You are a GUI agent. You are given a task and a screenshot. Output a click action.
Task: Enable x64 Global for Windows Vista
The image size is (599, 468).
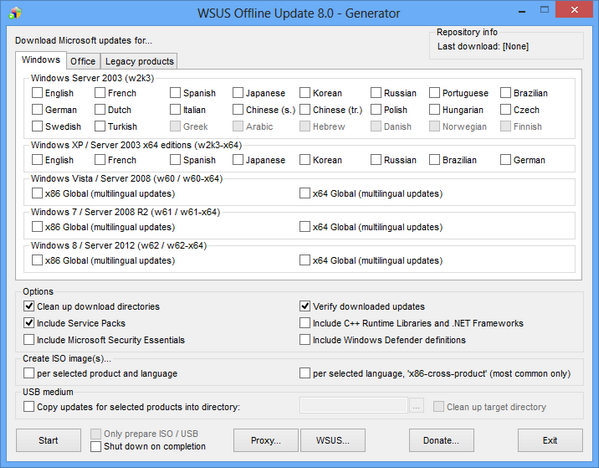coord(304,193)
